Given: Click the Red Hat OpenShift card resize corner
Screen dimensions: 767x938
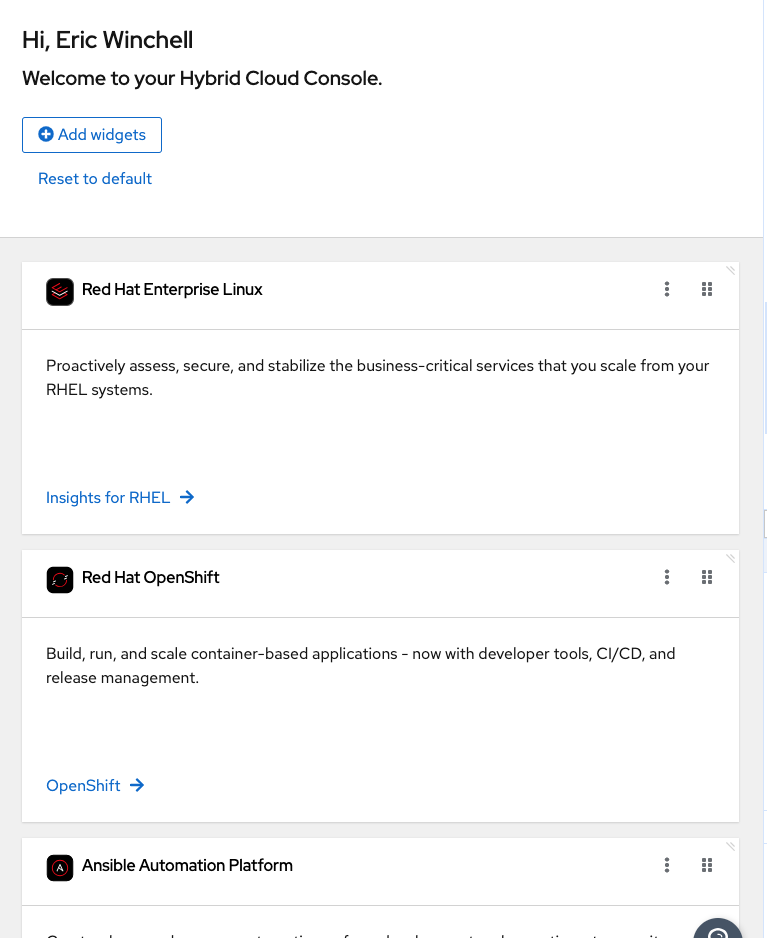Looking at the screenshot, I should pos(731,558).
